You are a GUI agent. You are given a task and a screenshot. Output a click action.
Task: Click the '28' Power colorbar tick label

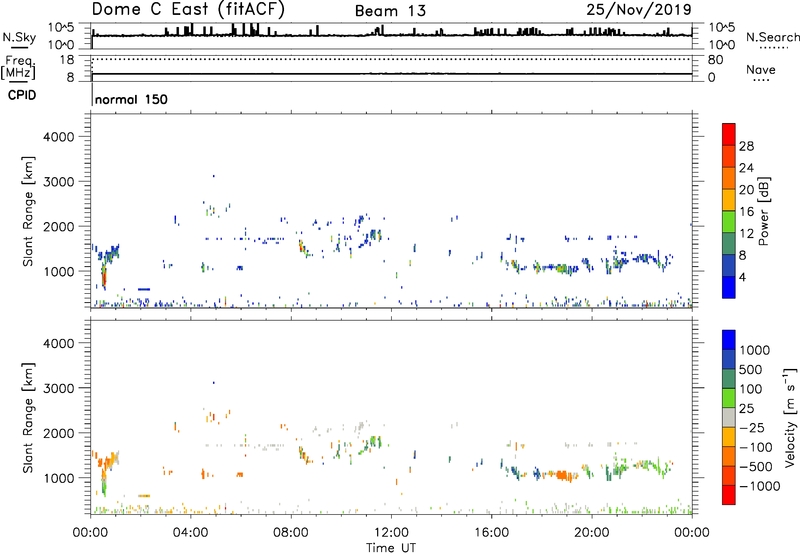click(746, 146)
